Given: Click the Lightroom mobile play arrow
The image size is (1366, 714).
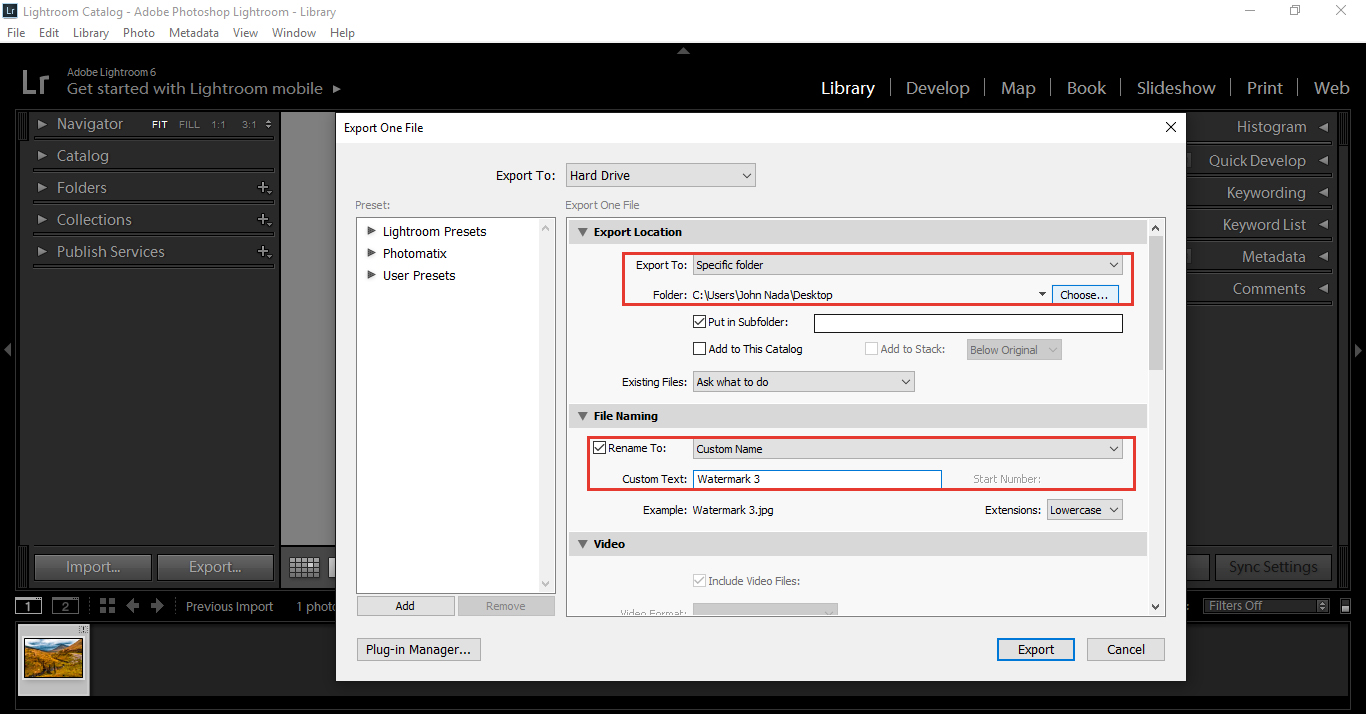Looking at the screenshot, I should click(337, 89).
